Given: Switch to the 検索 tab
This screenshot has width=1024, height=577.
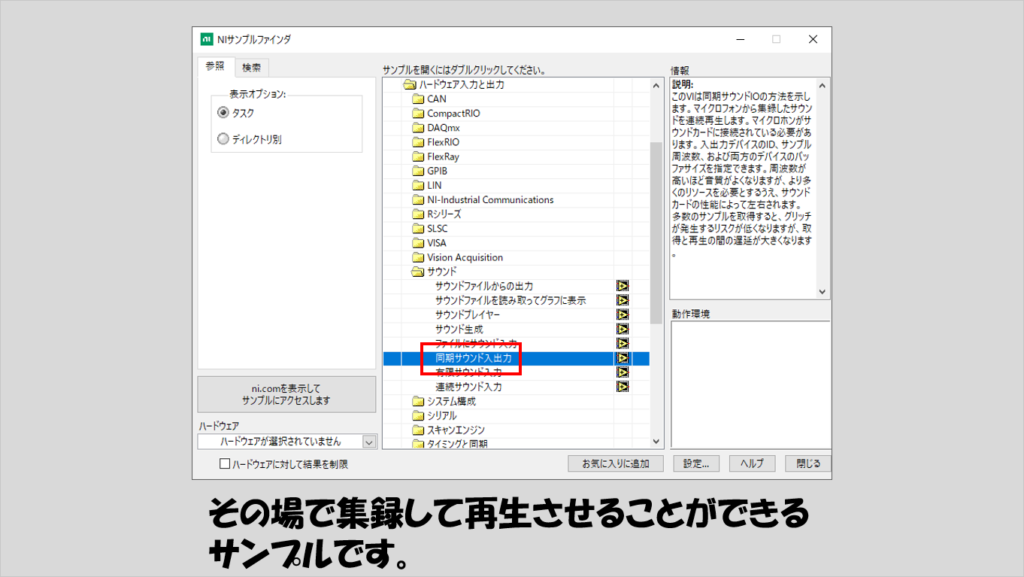Looking at the screenshot, I should (251, 68).
